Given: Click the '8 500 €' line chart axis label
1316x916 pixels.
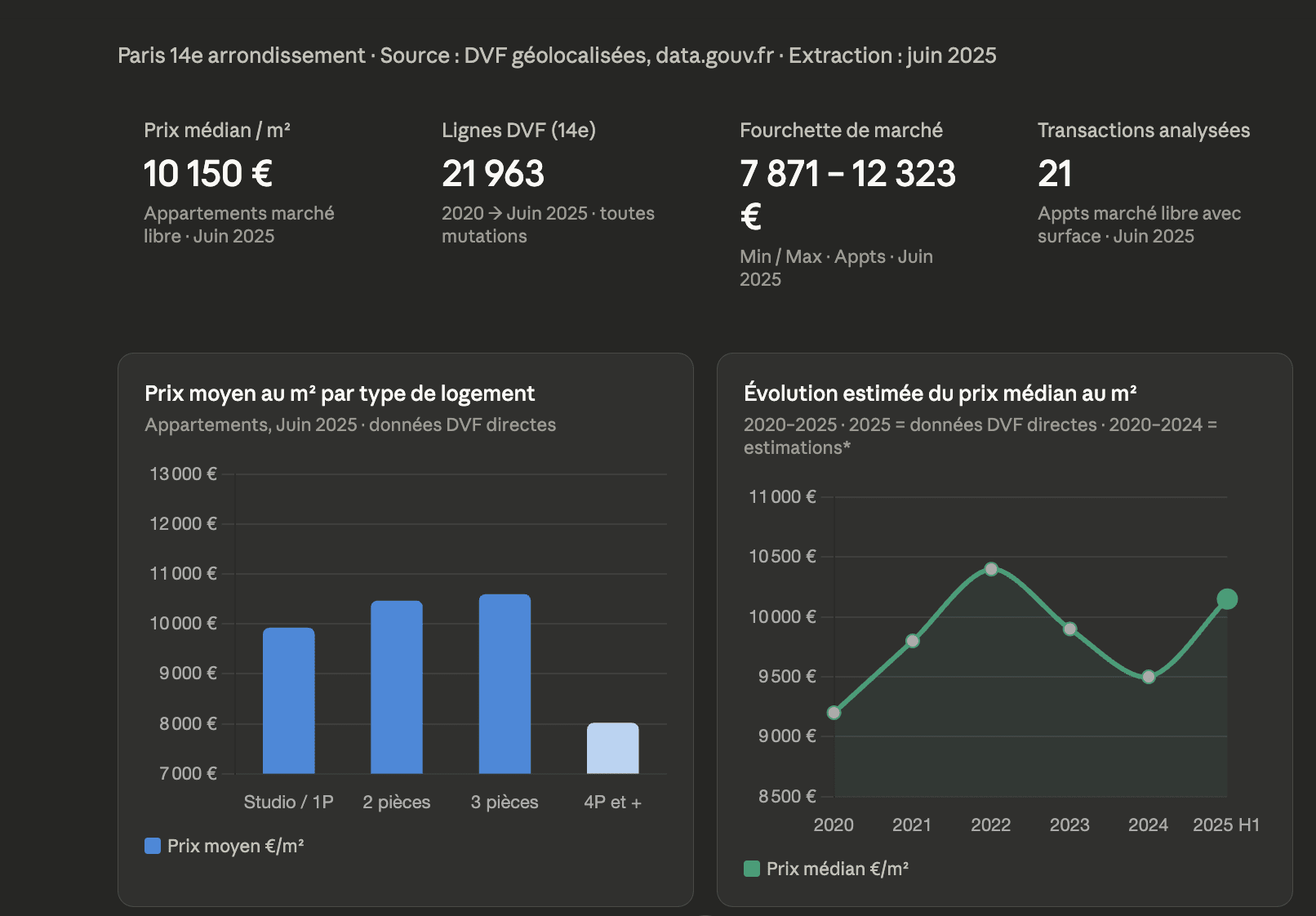Looking at the screenshot, I should [788, 796].
